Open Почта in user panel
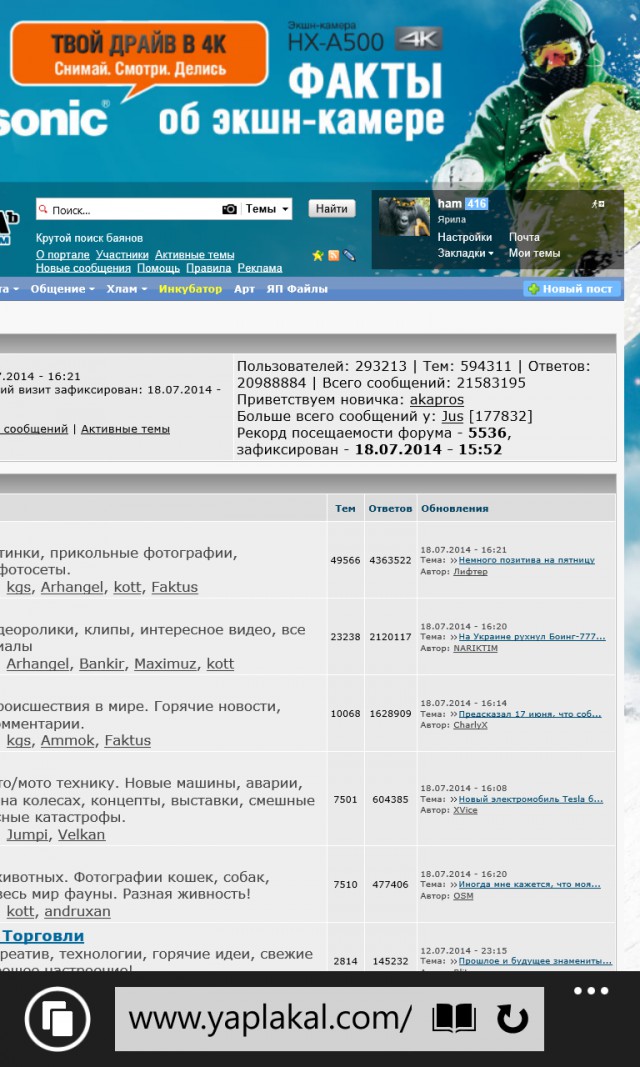The width and height of the screenshot is (640, 1067). (x=524, y=237)
